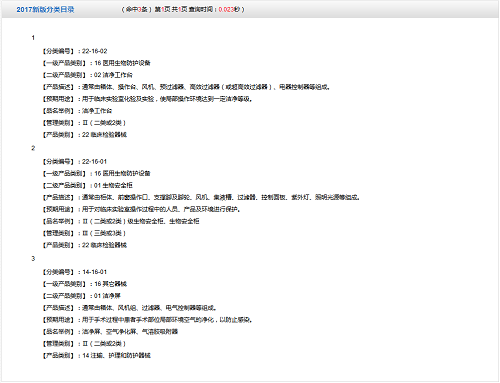This screenshot has height=383, width=500.
Task: Click 01 洁净屏 second-level category line
Action: [x=82, y=296]
